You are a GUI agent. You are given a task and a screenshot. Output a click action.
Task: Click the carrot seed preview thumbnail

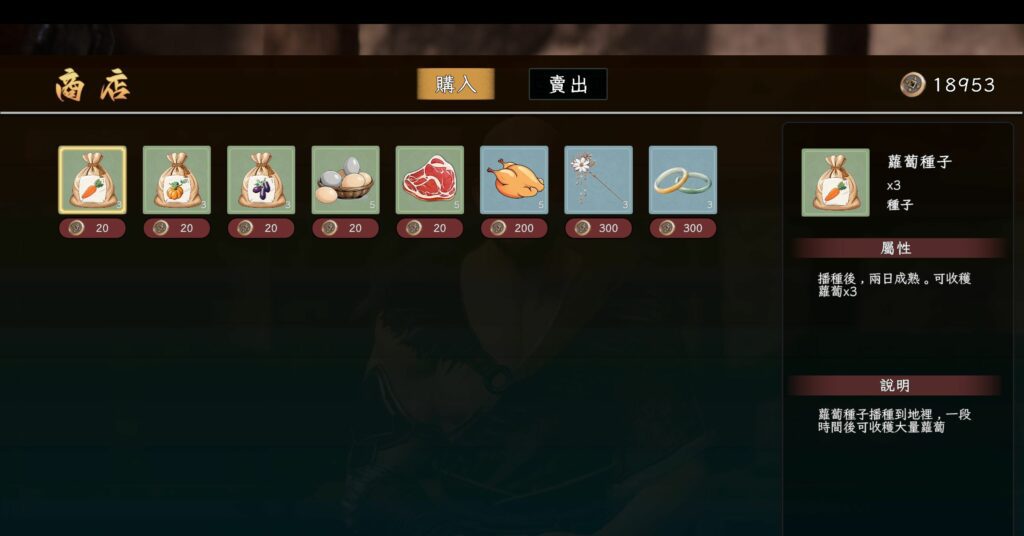coord(835,182)
